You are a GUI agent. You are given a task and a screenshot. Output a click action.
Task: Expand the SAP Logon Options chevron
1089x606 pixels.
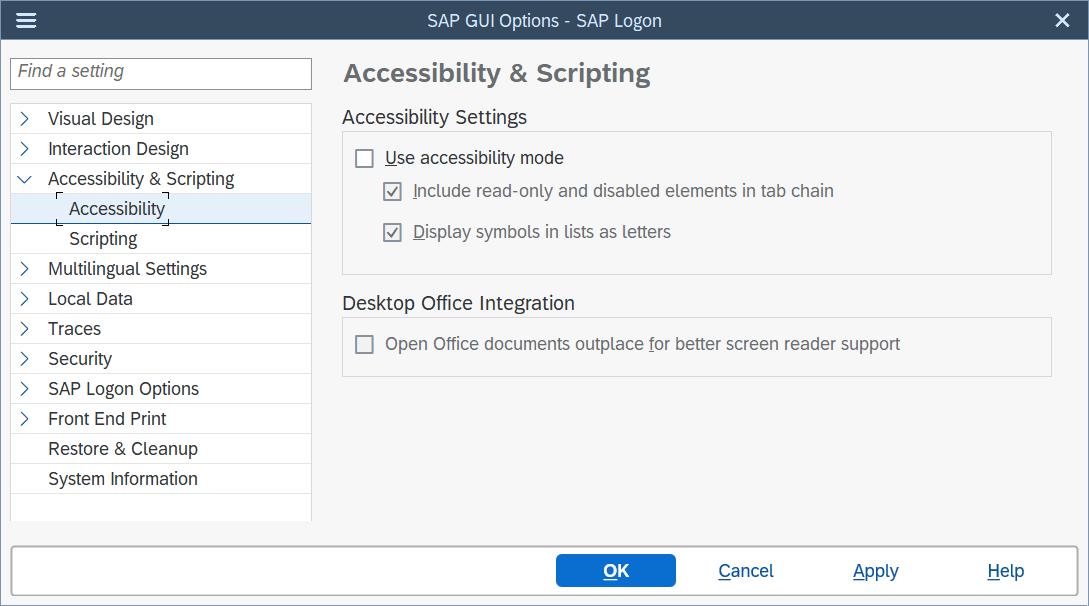tap(25, 389)
